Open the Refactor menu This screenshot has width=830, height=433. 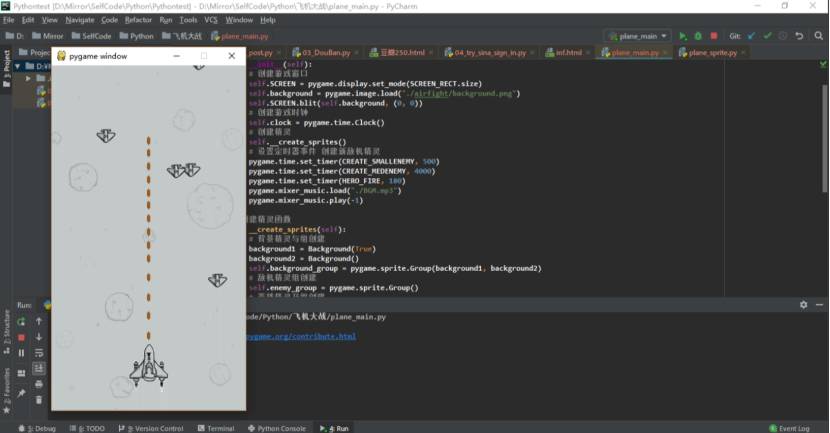point(138,20)
